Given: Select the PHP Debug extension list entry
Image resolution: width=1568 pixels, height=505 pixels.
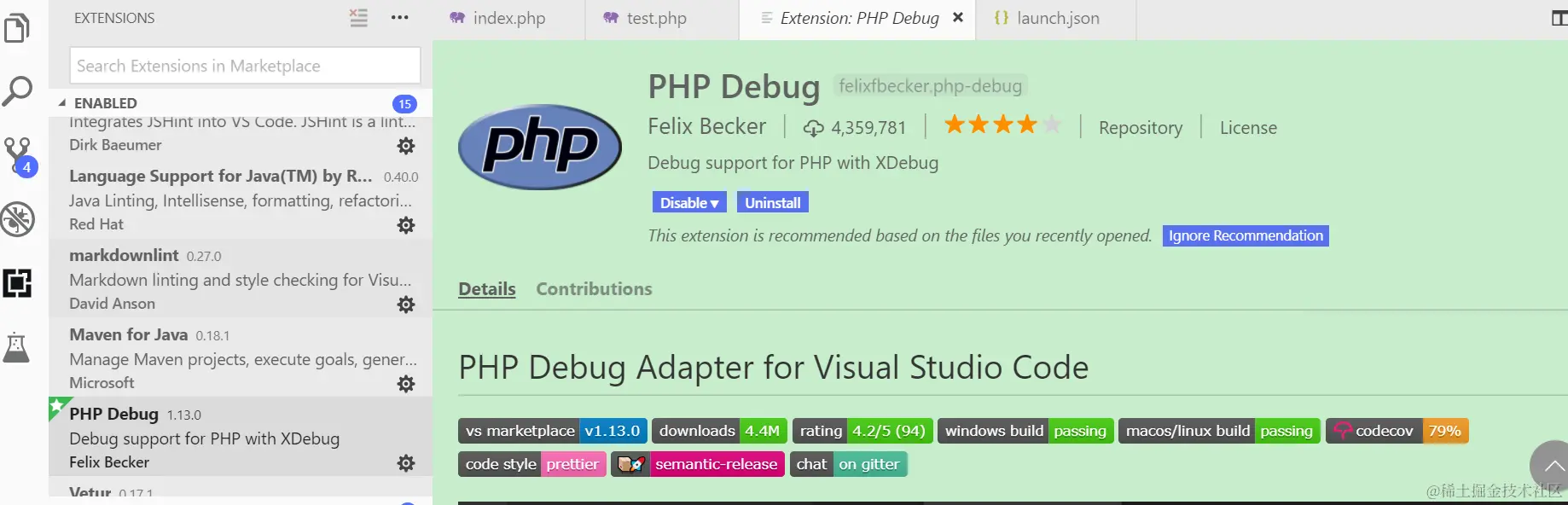Looking at the screenshot, I should click(241, 438).
